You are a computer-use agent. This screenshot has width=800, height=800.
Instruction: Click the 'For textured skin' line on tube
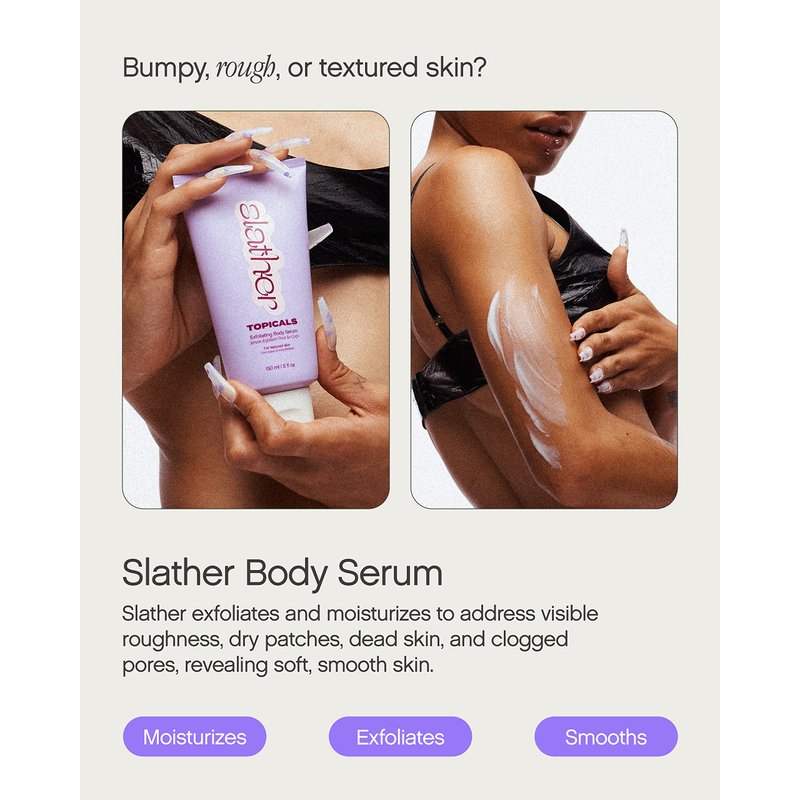(277, 347)
